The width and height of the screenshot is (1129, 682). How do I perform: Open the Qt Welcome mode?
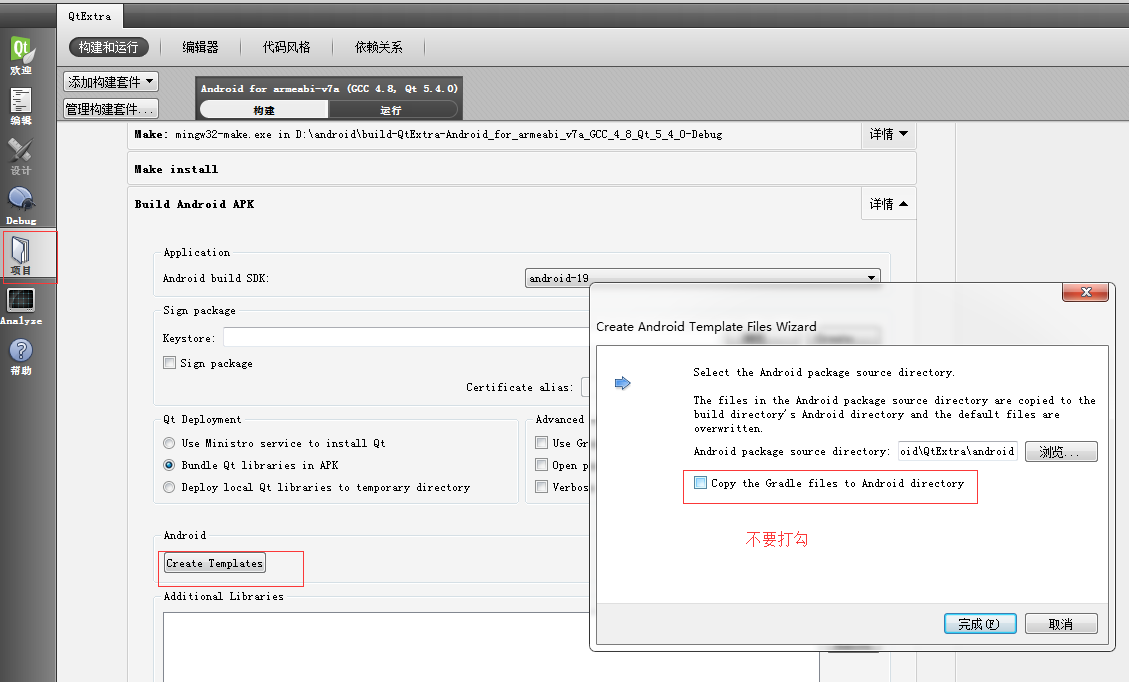(x=21, y=55)
